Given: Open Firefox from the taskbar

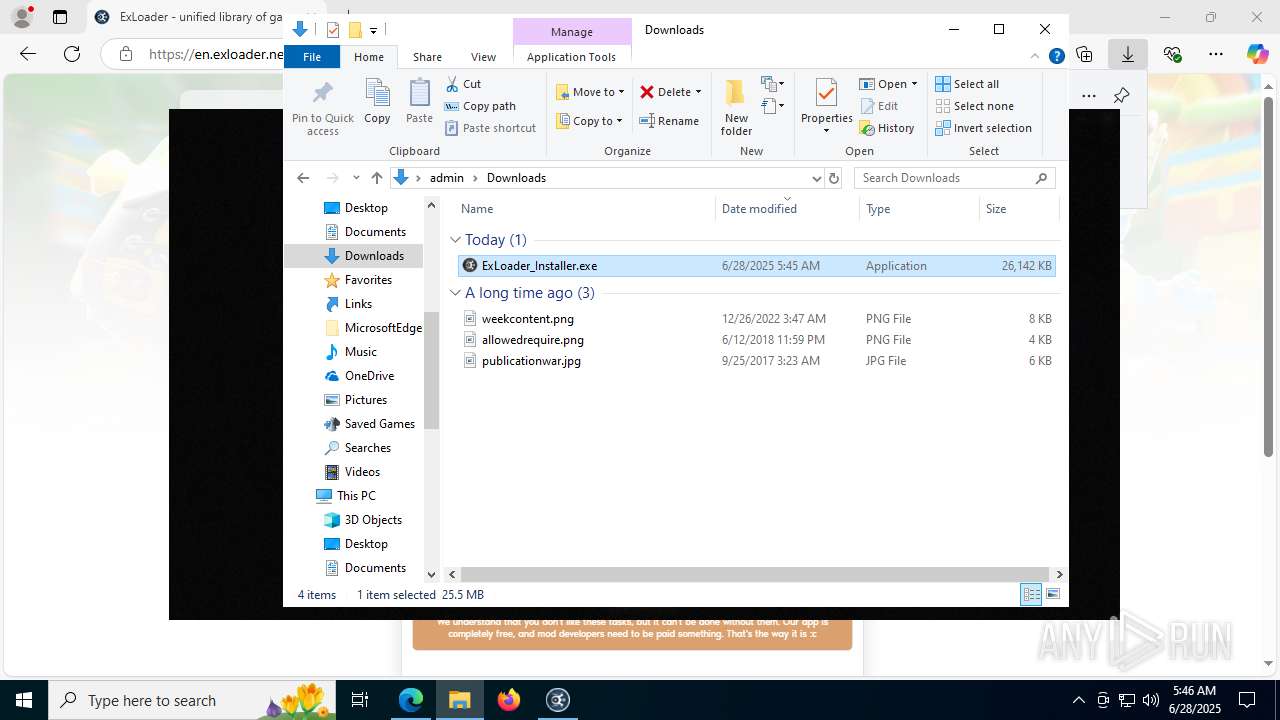Looking at the screenshot, I should 509,700.
